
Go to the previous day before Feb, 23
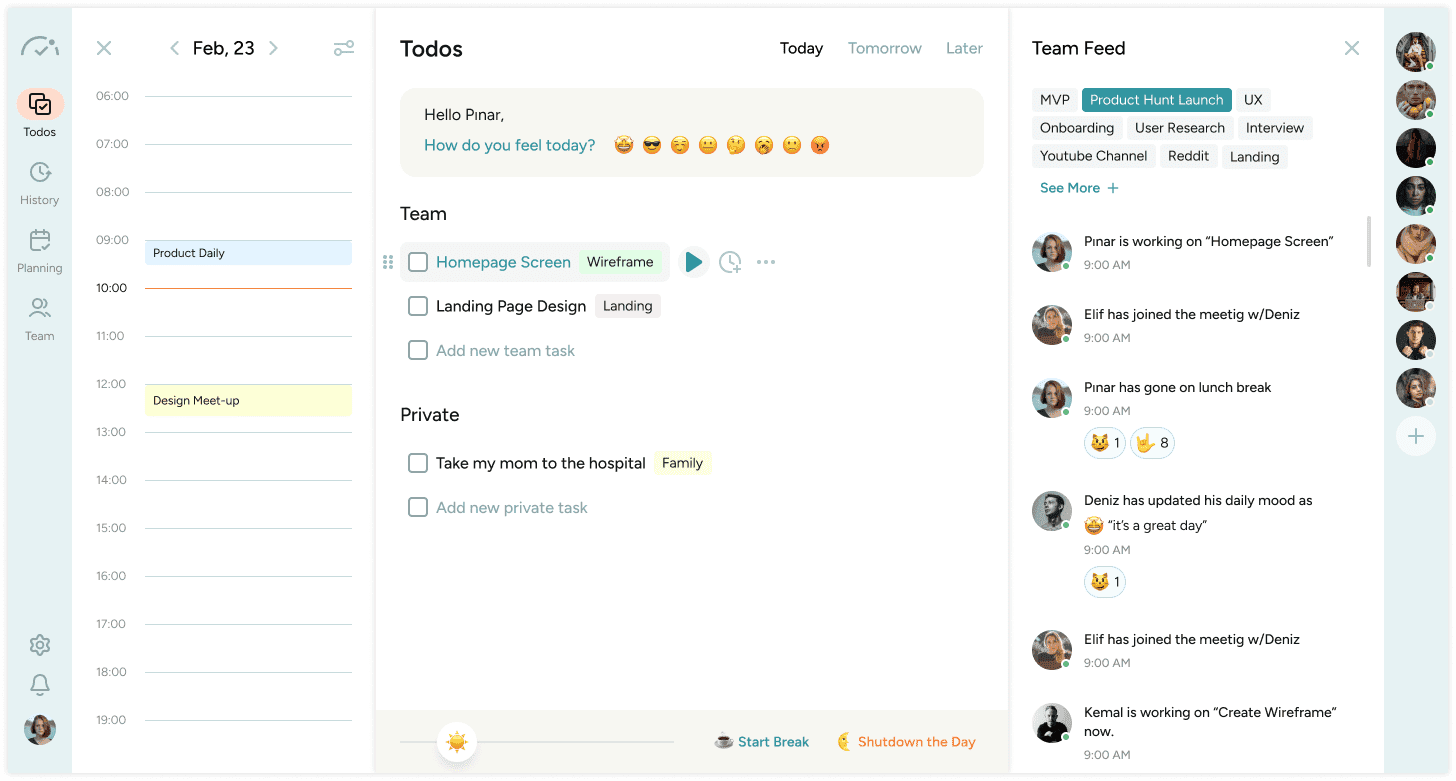pyautogui.click(x=175, y=48)
